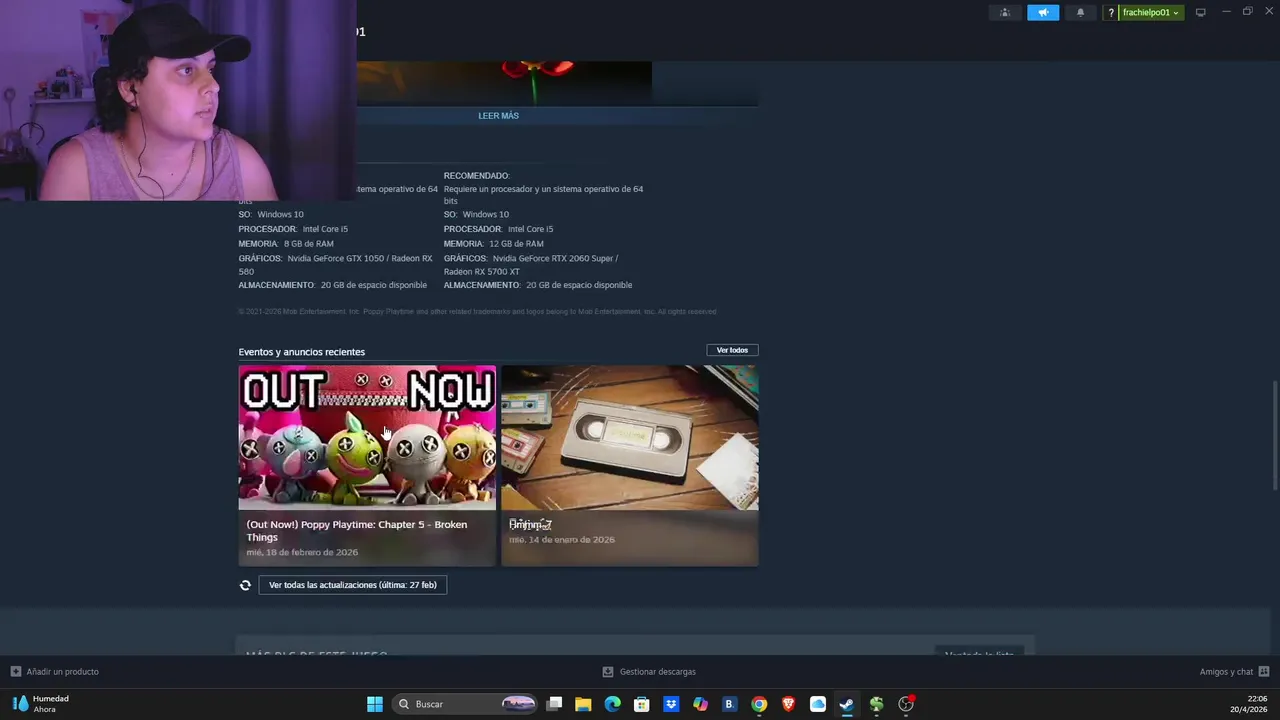Open Gestionar descargas
Screen dimensions: 1280x720
coord(657,672)
